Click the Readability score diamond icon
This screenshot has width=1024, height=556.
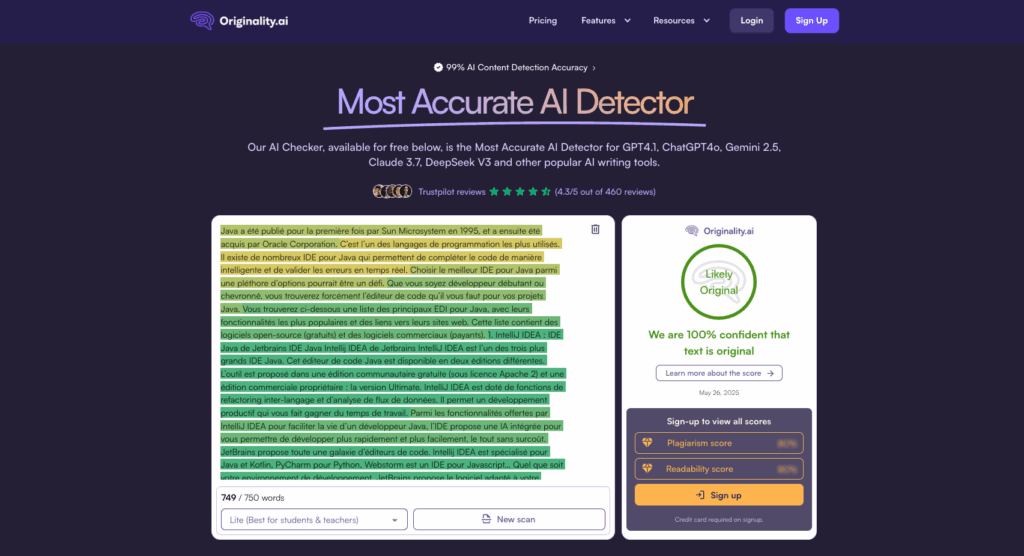pyautogui.click(x=647, y=468)
